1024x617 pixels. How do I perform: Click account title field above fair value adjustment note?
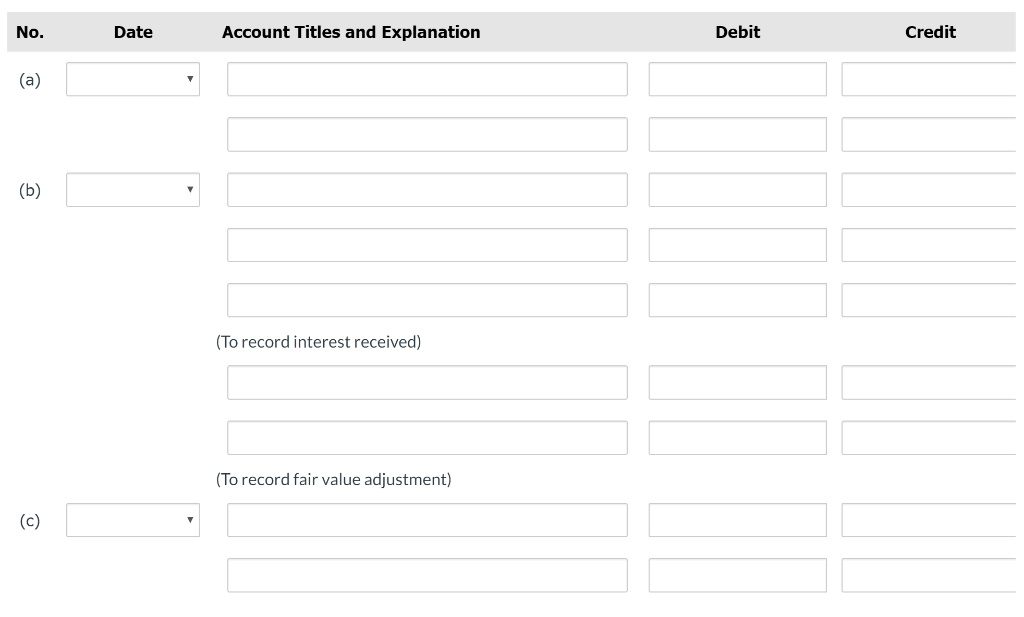click(427, 437)
